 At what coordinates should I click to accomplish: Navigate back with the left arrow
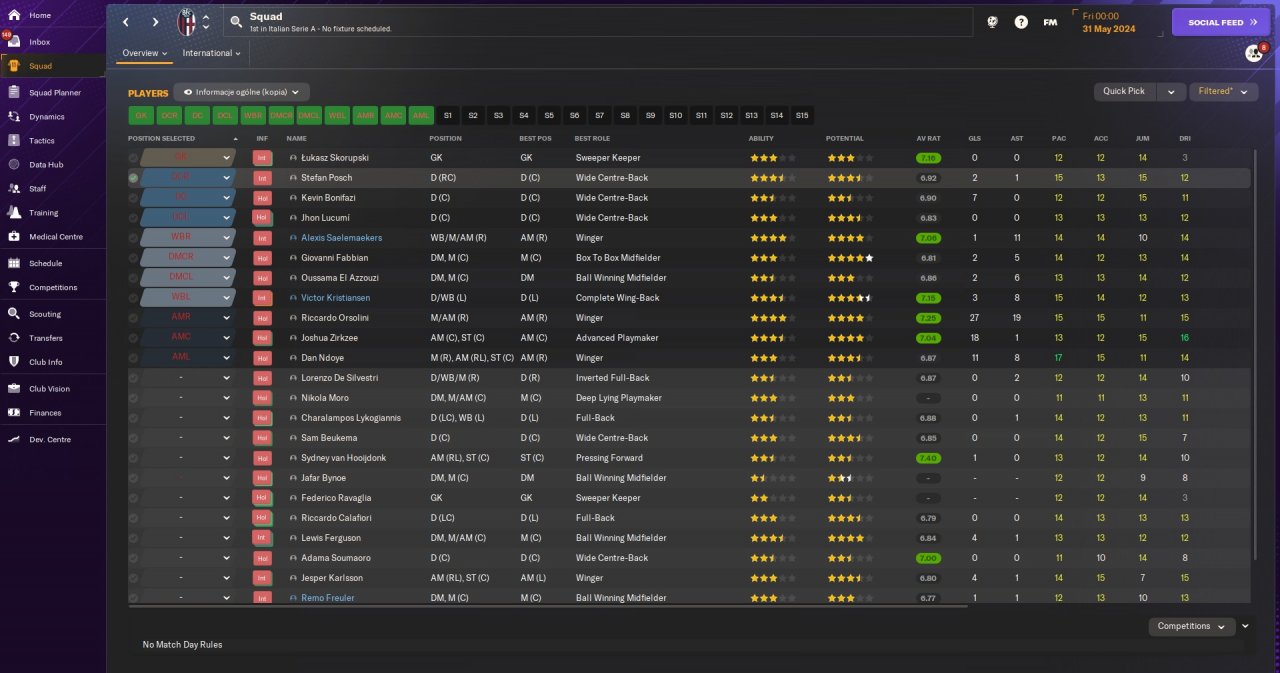tap(126, 22)
